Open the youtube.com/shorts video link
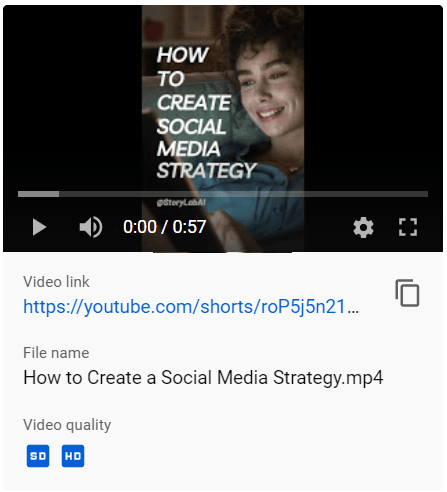Viewport: 447px width, 492px height. pyautogui.click(x=191, y=307)
